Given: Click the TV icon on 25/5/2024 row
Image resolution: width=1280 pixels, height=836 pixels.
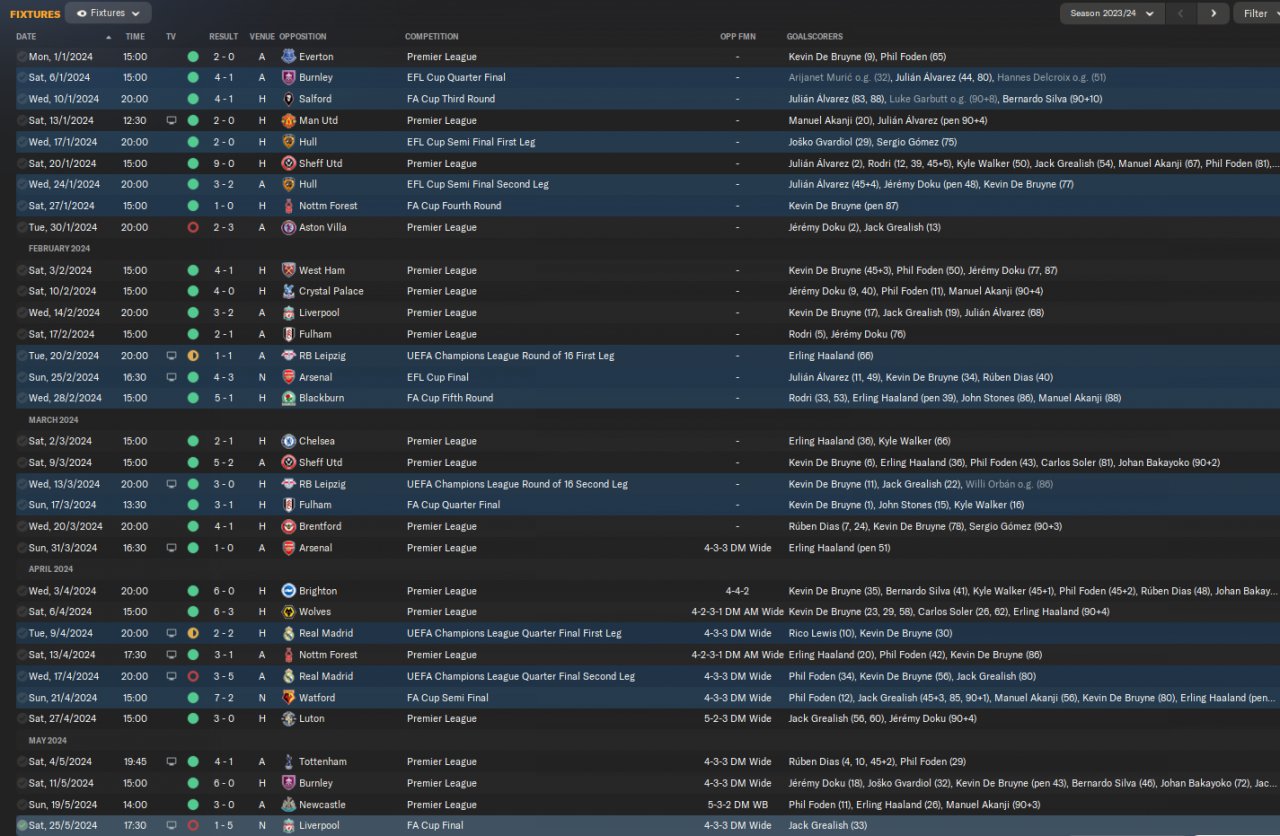Looking at the screenshot, I should point(171,826).
